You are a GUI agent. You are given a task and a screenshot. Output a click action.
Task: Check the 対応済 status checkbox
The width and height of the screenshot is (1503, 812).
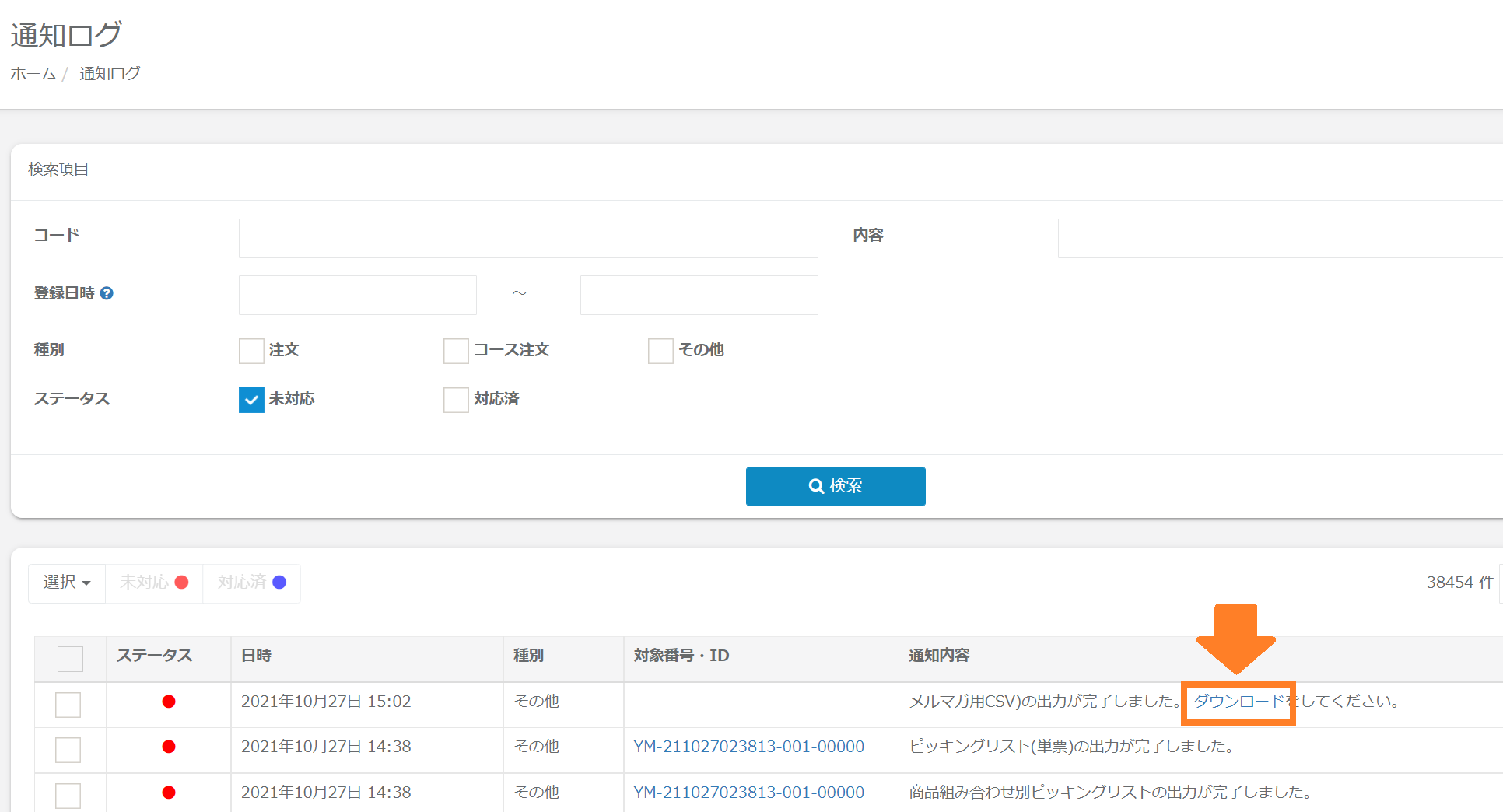point(456,400)
